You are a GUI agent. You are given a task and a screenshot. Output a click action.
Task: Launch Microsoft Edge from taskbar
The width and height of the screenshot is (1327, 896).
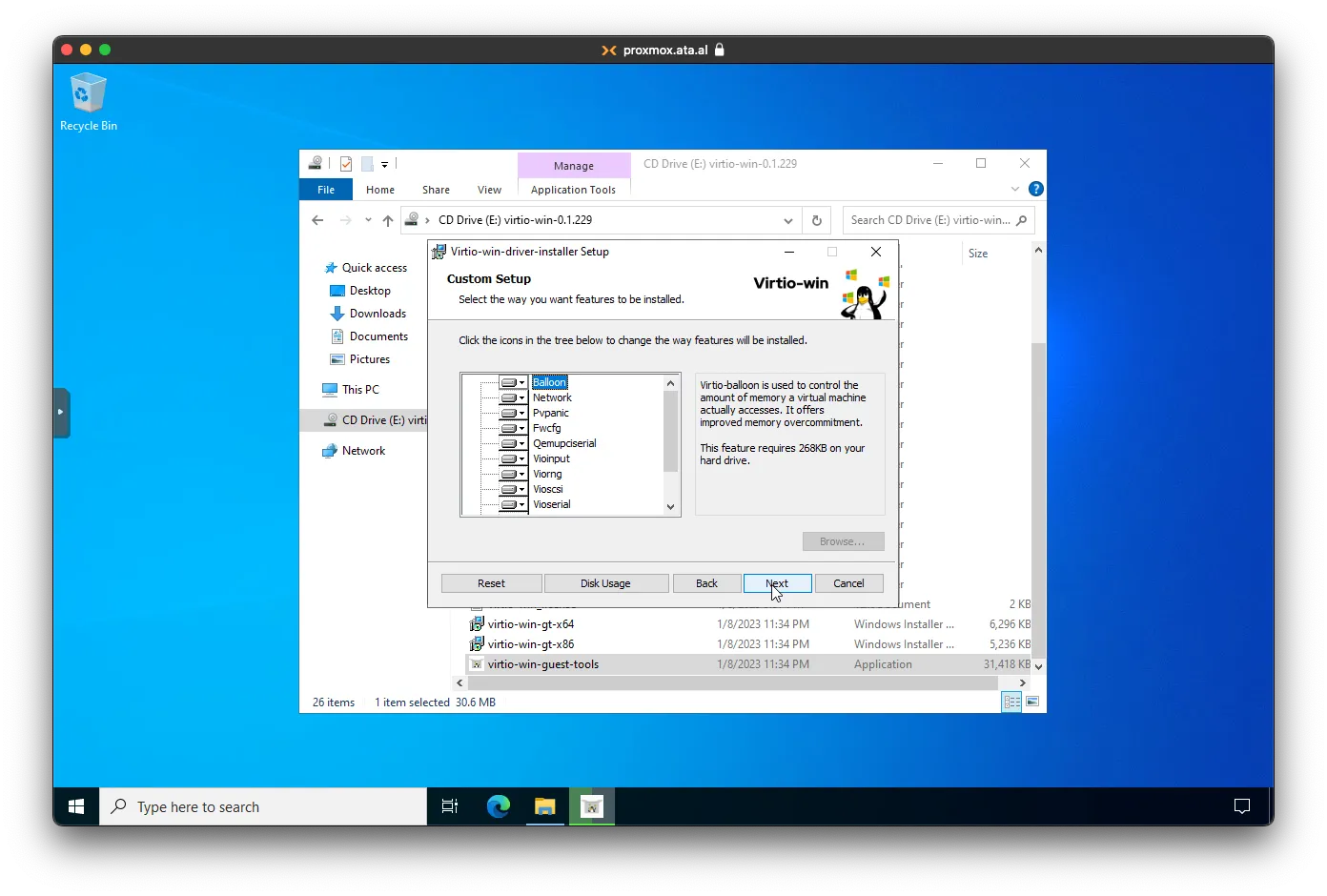pos(499,806)
